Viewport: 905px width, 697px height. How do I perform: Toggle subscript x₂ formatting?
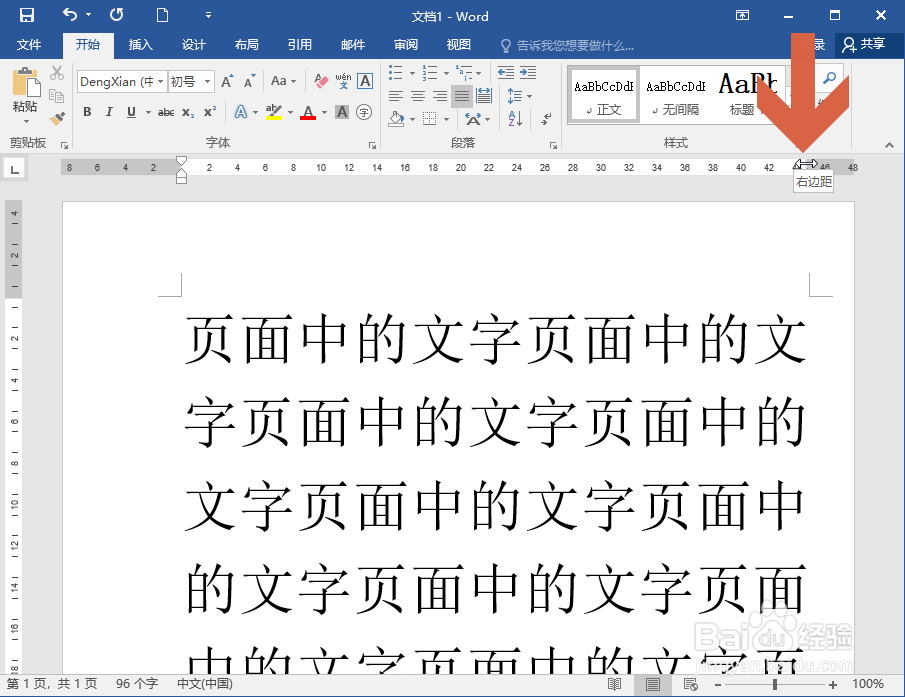click(x=188, y=112)
